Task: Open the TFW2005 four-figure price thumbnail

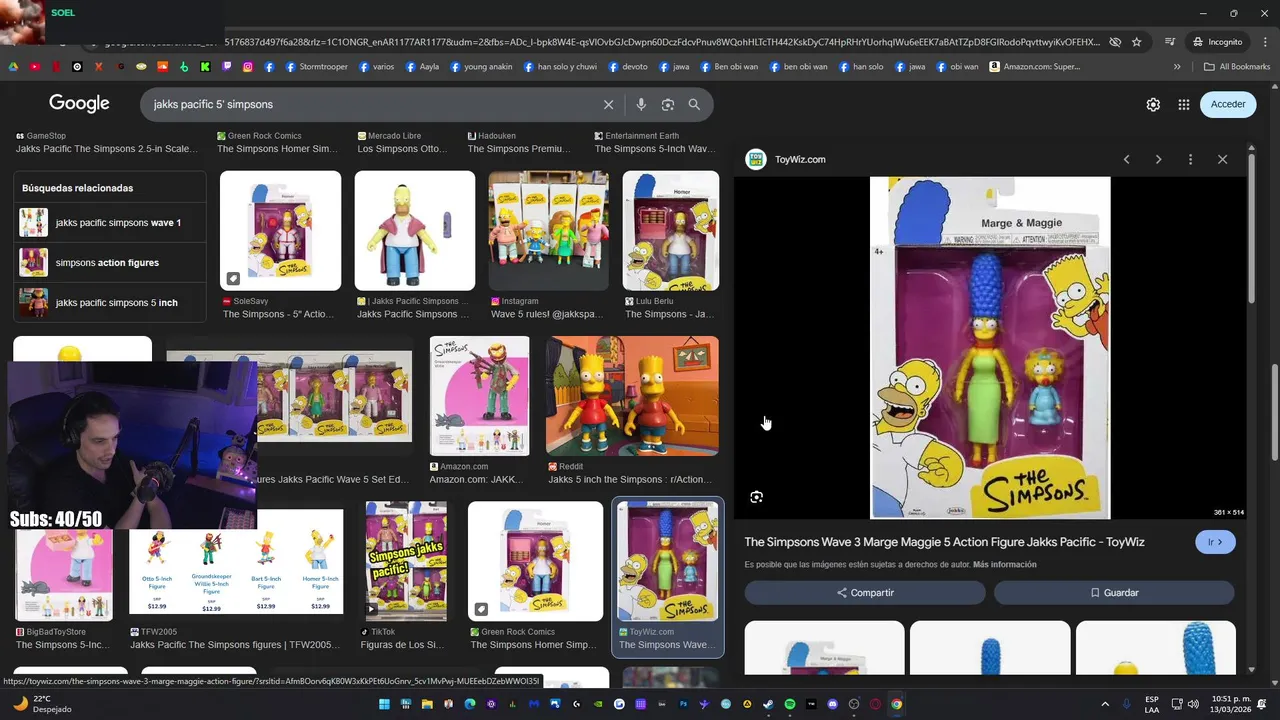Action: coord(236,561)
